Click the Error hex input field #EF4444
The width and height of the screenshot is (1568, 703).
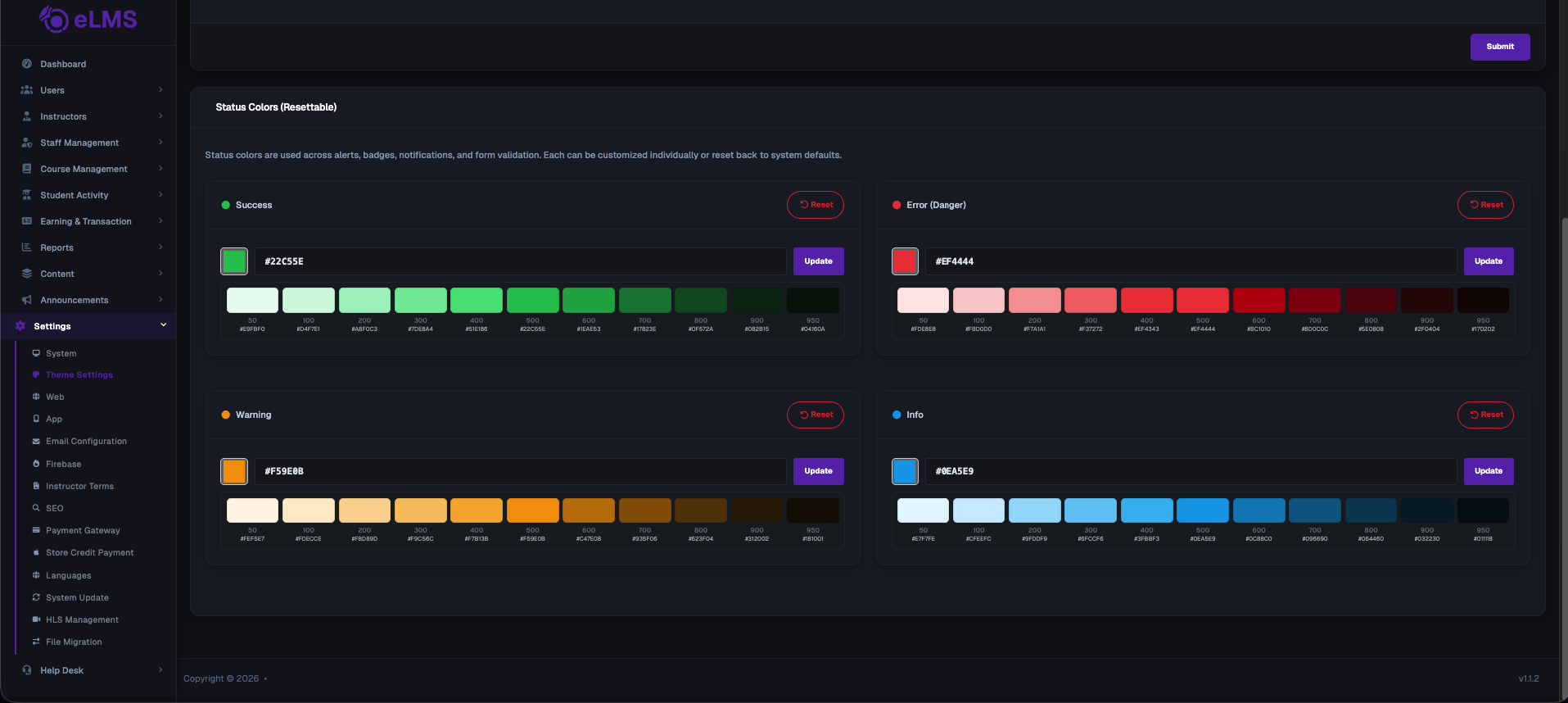coord(1191,261)
